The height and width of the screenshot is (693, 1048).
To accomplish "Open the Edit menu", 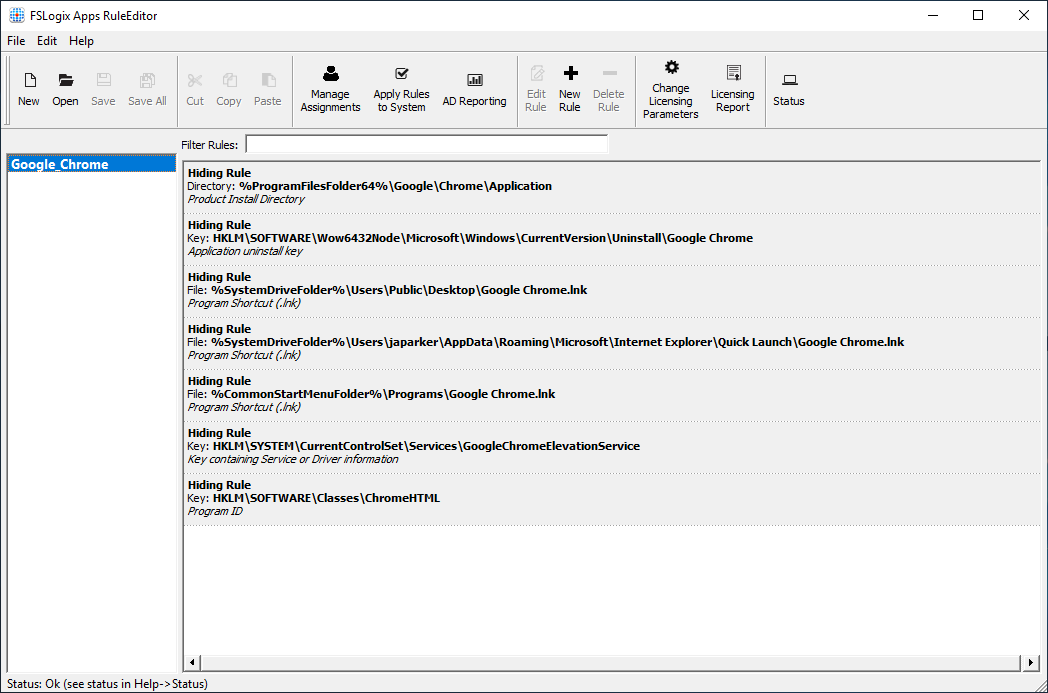I will pyautogui.click(x=47, y=41).
